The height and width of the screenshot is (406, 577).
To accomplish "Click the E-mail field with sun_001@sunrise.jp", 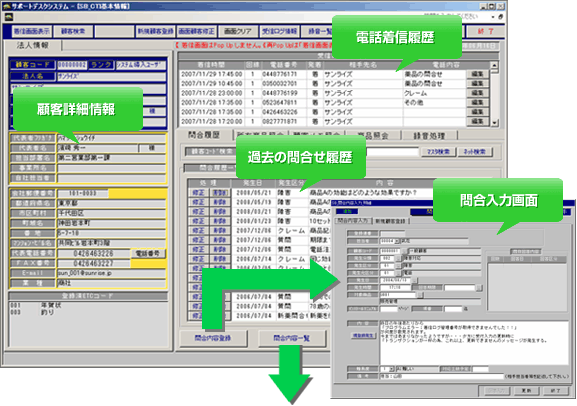I will 111,273.
